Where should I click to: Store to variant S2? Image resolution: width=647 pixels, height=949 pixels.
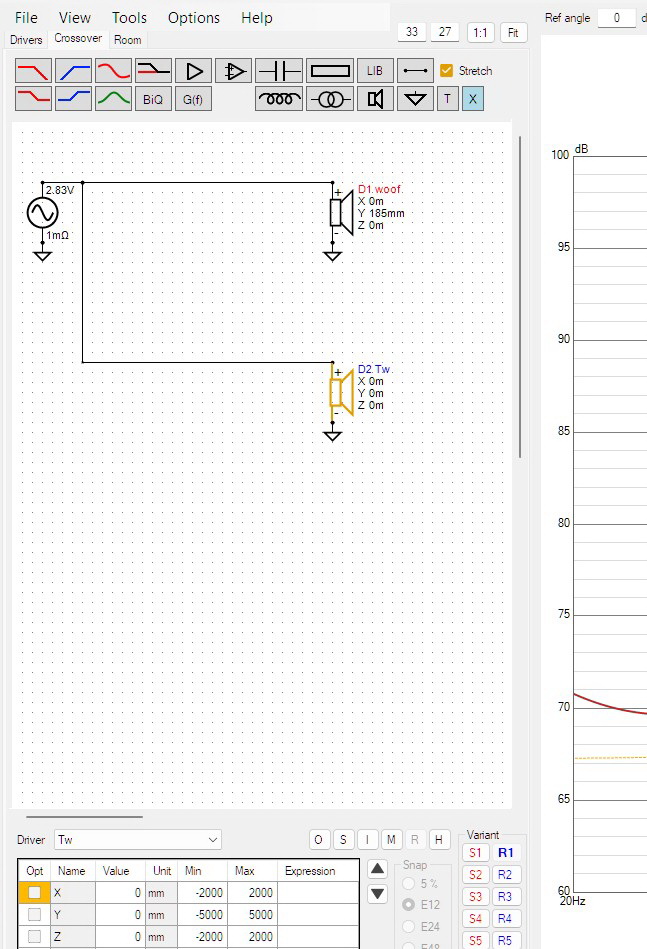tap(476, 875)
